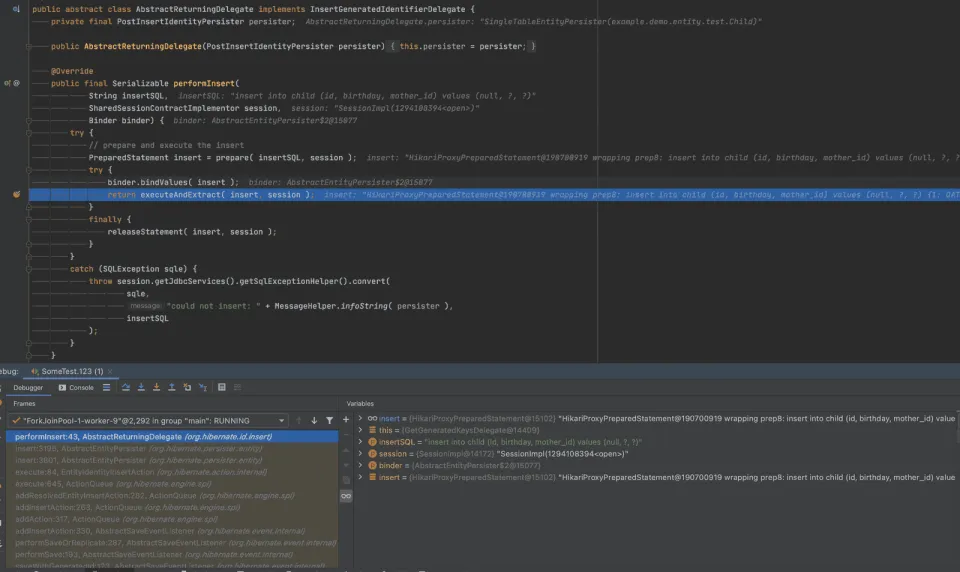Image resolution: width=960 pixels, height=572 pixels.
Task: Click the Trace Current Stream Chain icon
Action: tap(238, 387)
